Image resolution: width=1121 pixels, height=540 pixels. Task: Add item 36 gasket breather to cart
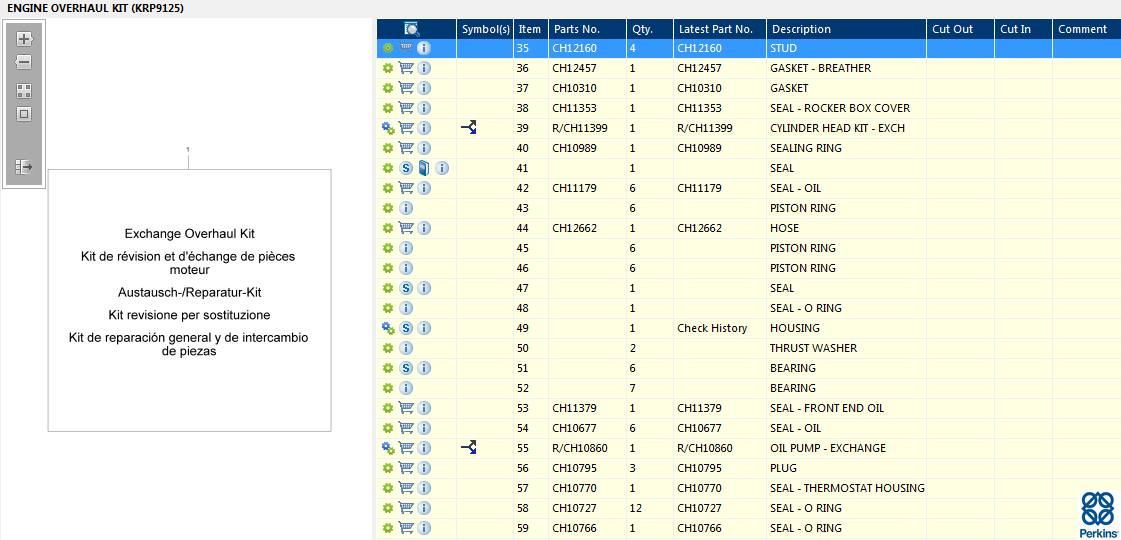pyautogui.click(x=406, y=68)
